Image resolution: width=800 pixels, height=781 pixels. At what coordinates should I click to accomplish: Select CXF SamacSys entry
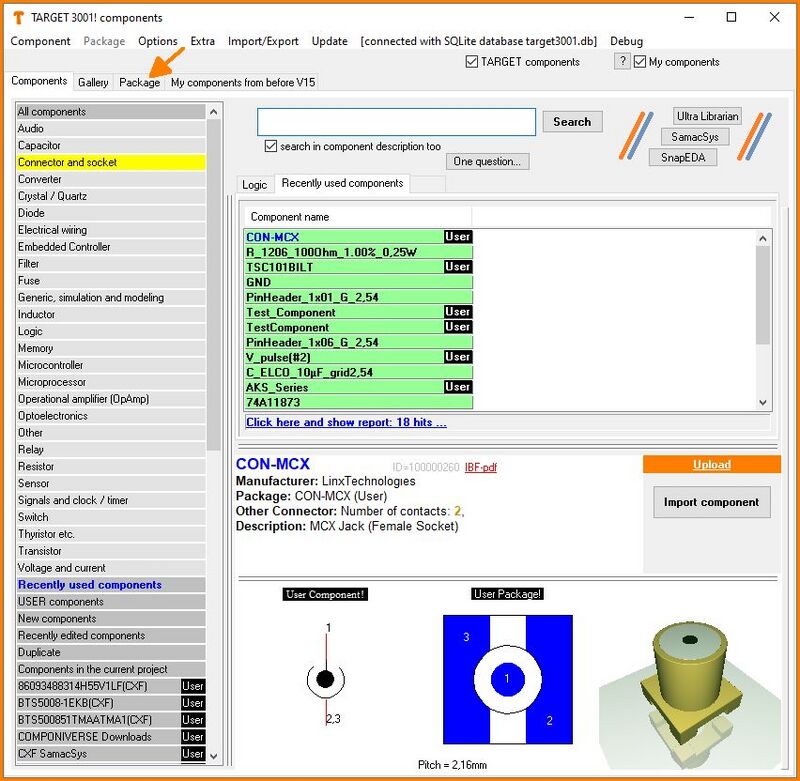[x=111, y=753]
